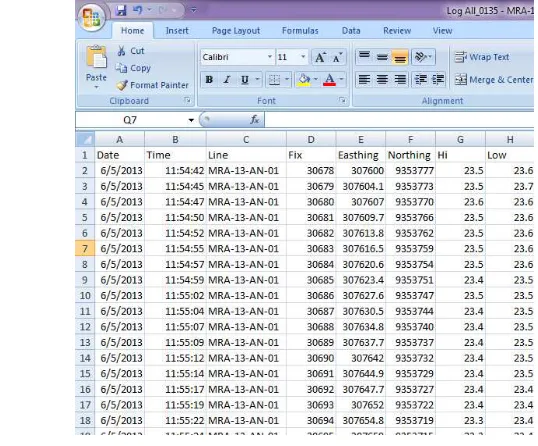Select column F header
This screenshot has height=446, width=538.
point(410,140)
